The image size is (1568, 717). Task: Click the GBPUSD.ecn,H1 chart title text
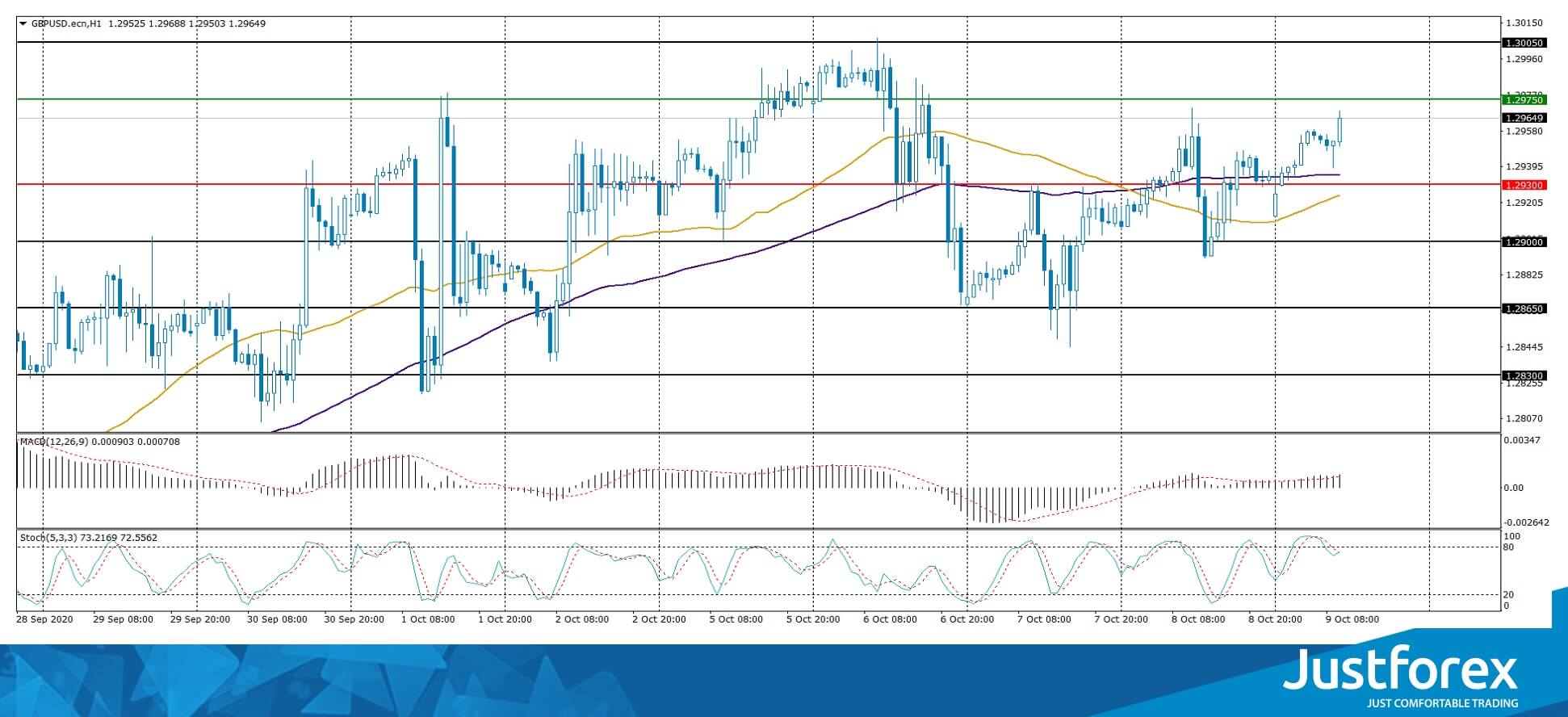click(x=66, y=23)
